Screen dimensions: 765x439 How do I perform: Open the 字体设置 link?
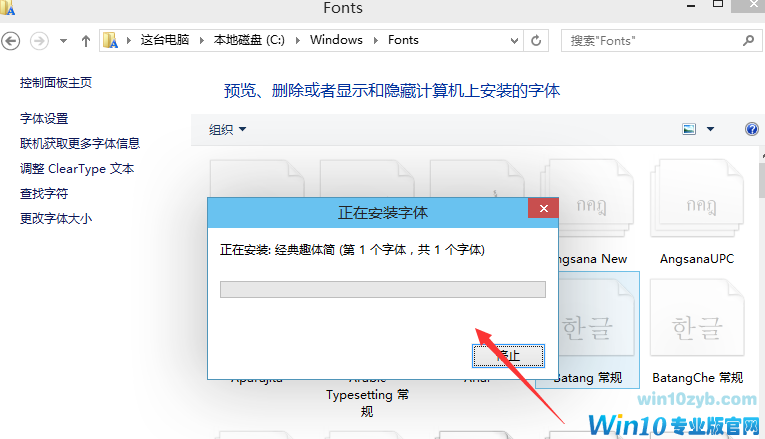point(44,119)
